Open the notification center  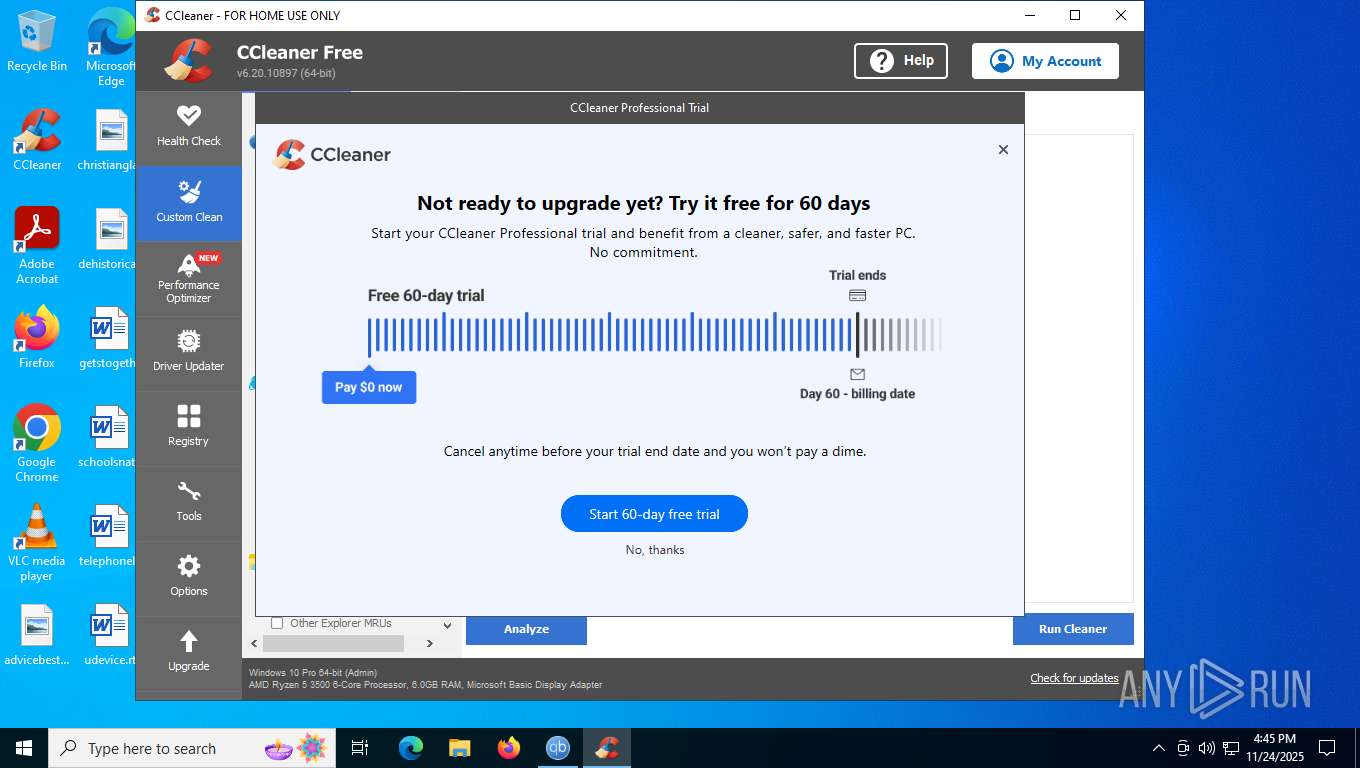(x=1327, y=748)
